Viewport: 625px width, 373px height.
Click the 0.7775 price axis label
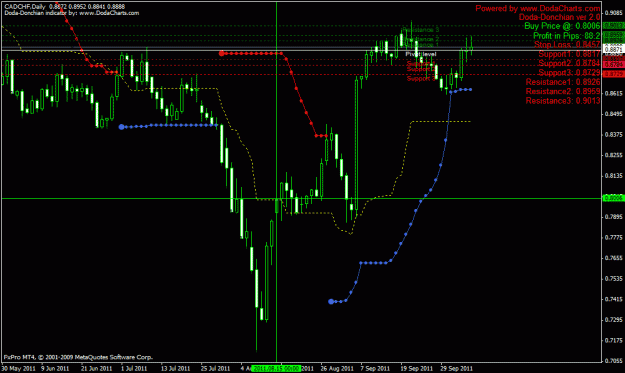614,238
